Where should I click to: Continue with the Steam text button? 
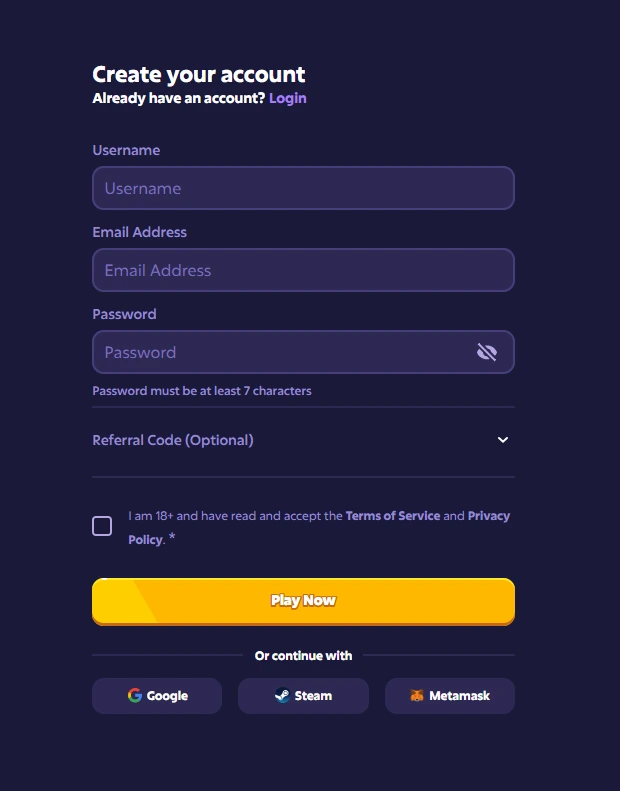coord(313,696)
